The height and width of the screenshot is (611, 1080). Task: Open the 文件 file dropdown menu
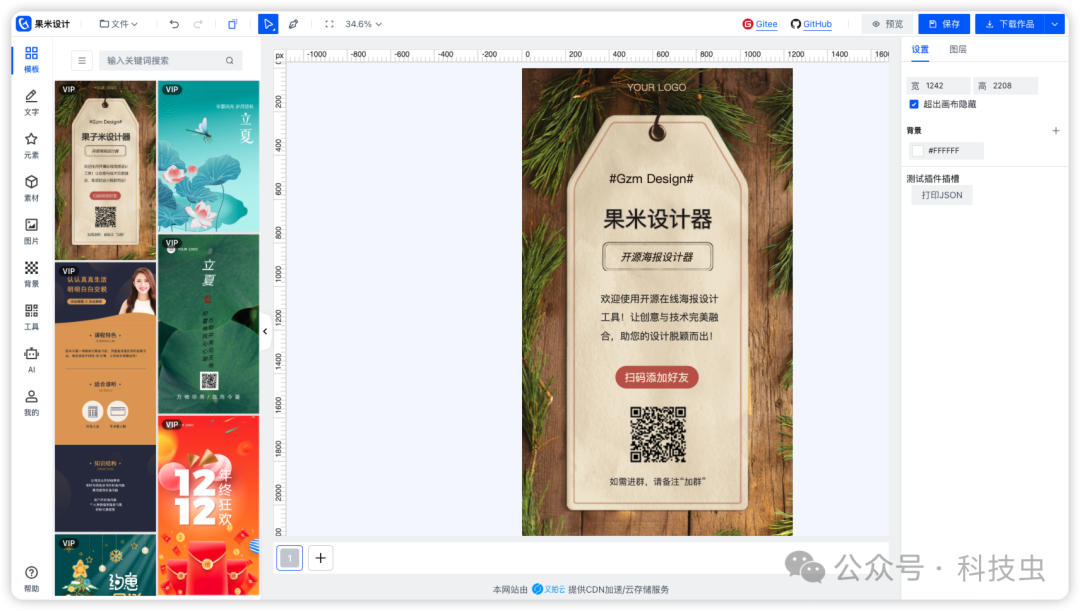[x=119, y=24]
